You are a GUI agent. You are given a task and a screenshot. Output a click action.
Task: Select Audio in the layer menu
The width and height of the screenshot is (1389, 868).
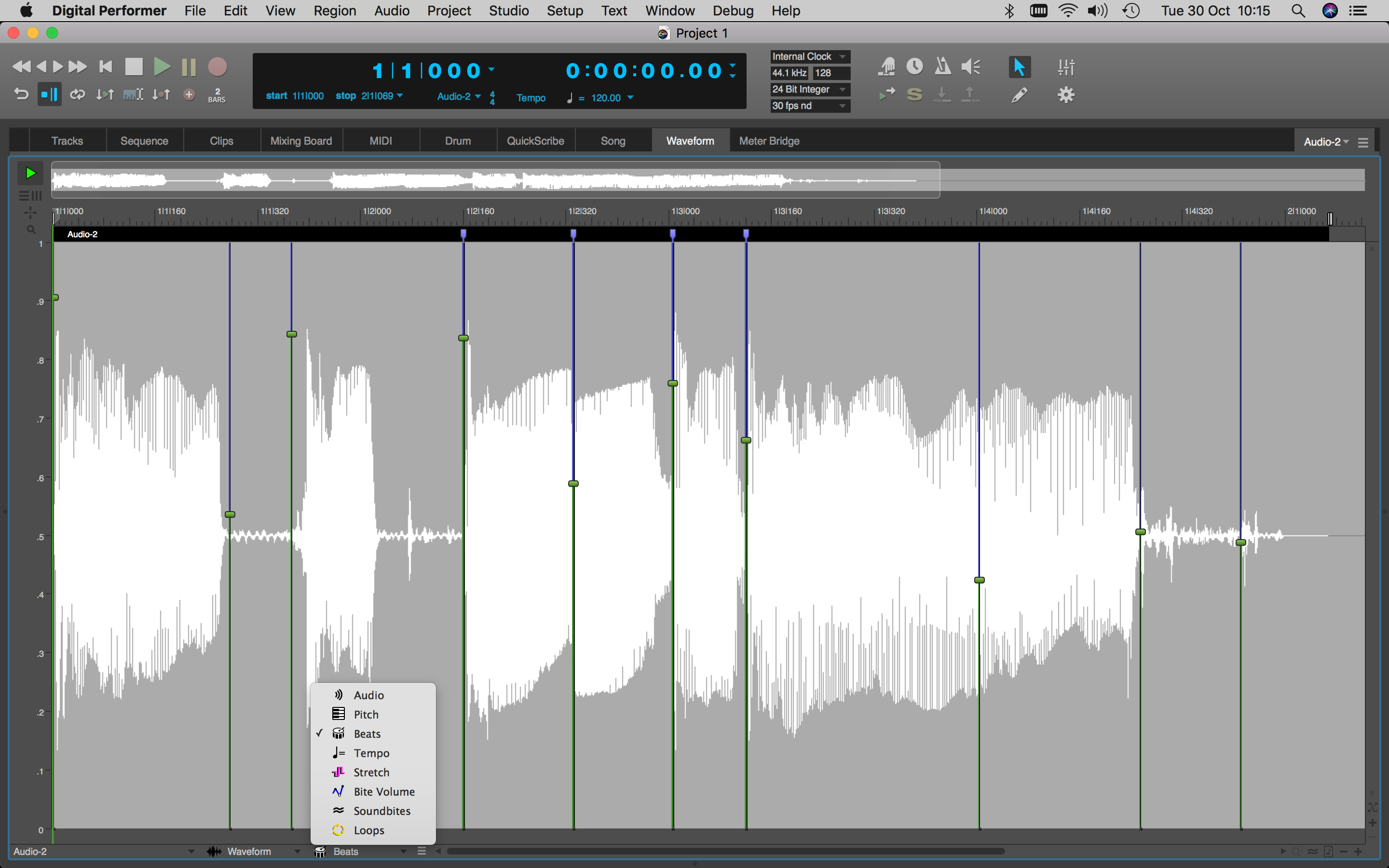(373, 695)
